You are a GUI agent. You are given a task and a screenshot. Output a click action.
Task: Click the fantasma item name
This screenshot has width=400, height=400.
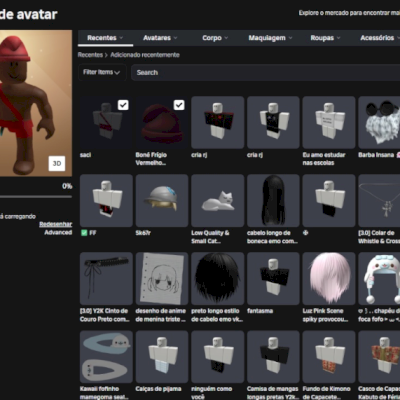pyautogui.click(x=260, y=311)
